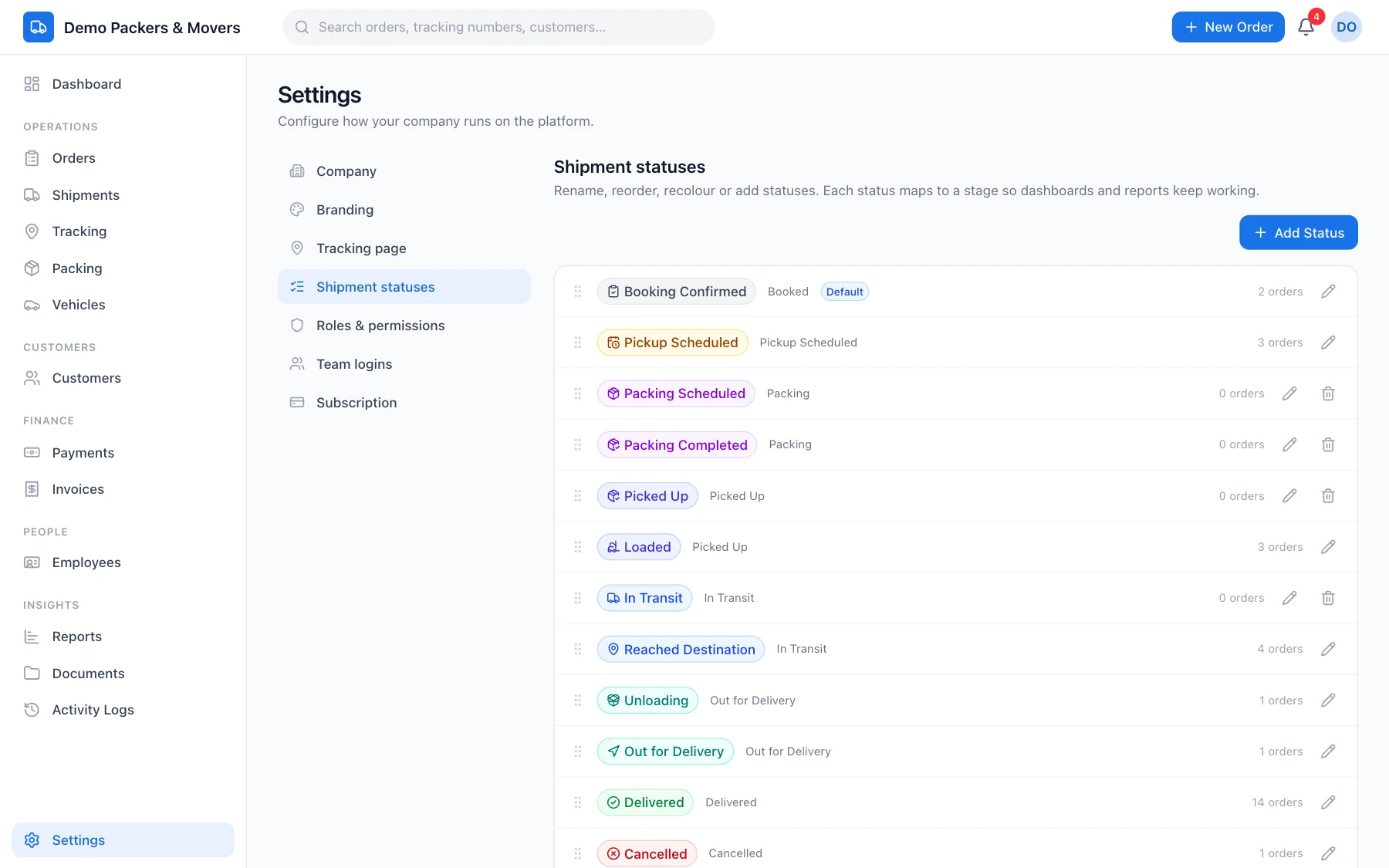Edit the Reached Destination status
Viewport: 1389px width, 868px height.
pos(1328,649)
